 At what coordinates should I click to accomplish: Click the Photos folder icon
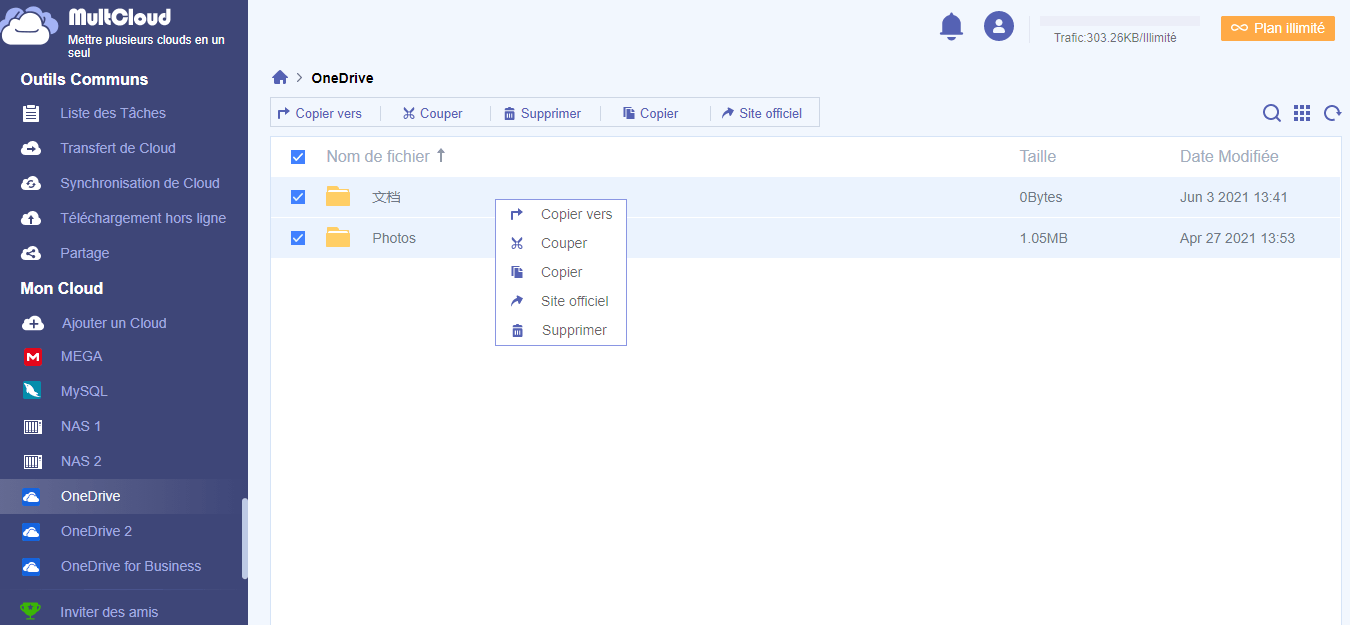pyautogui.click(x=338, y=238)
